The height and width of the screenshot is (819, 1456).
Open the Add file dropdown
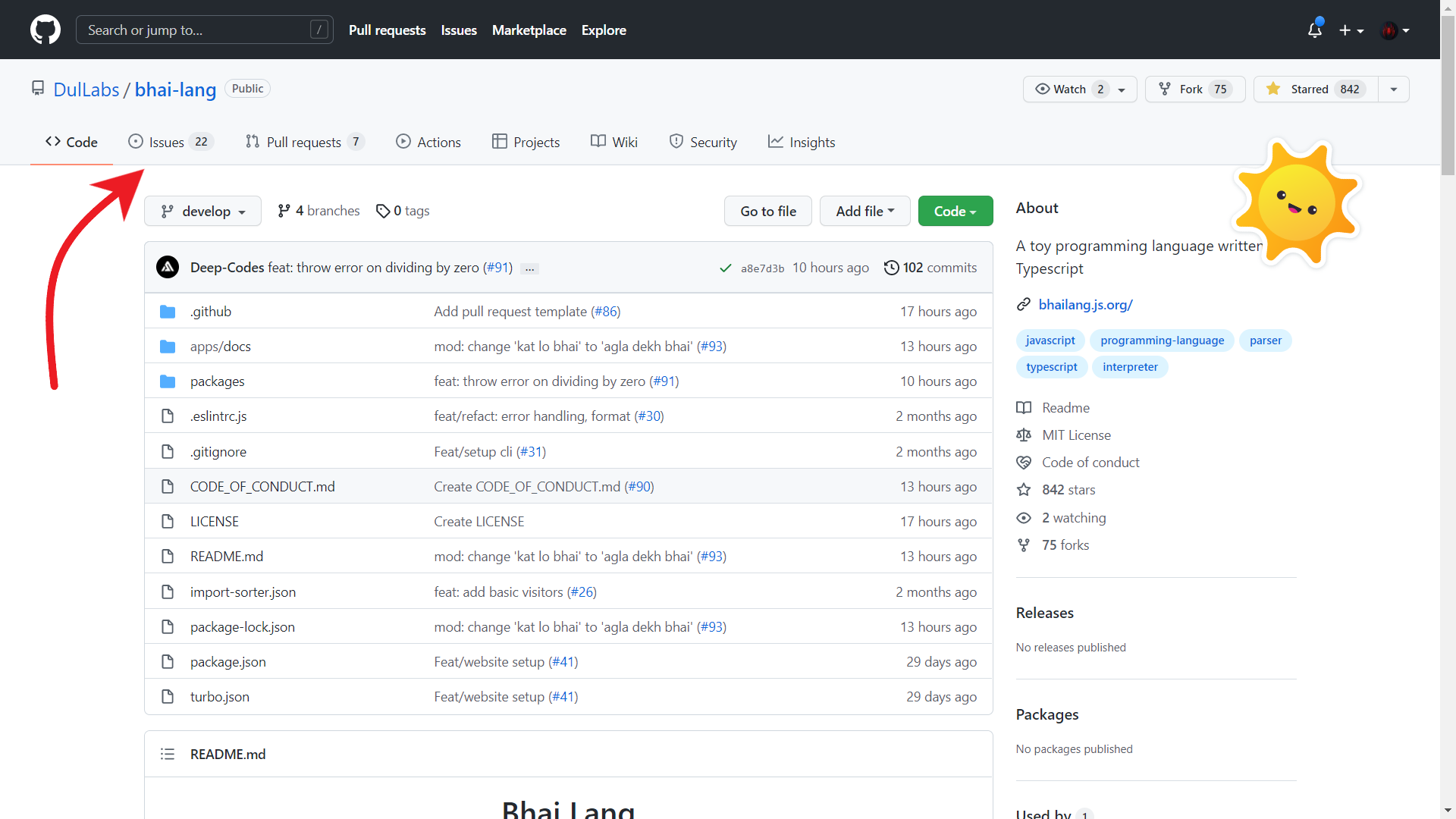[864, 211]
